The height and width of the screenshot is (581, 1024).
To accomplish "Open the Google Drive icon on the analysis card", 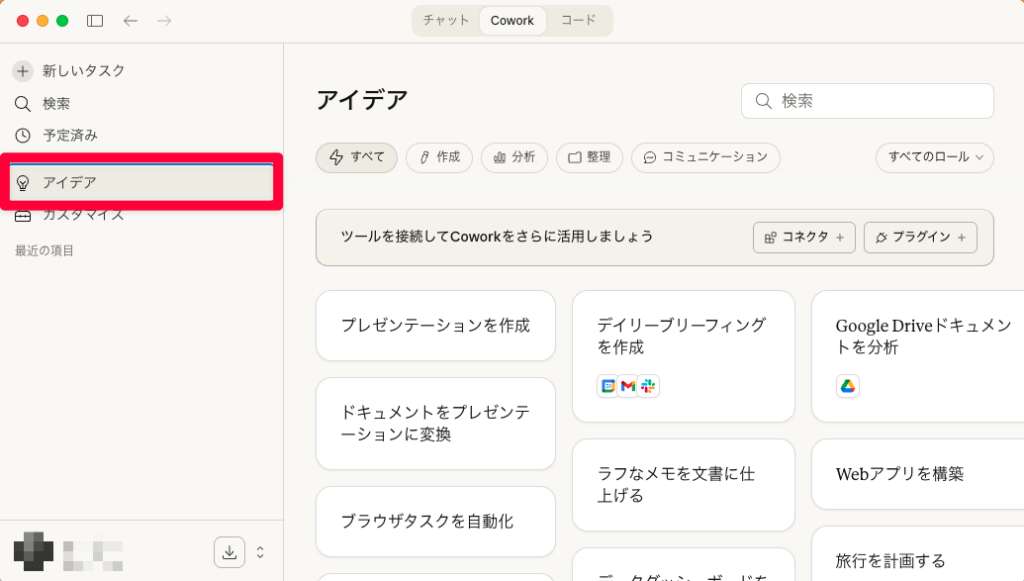I will 848,385.
